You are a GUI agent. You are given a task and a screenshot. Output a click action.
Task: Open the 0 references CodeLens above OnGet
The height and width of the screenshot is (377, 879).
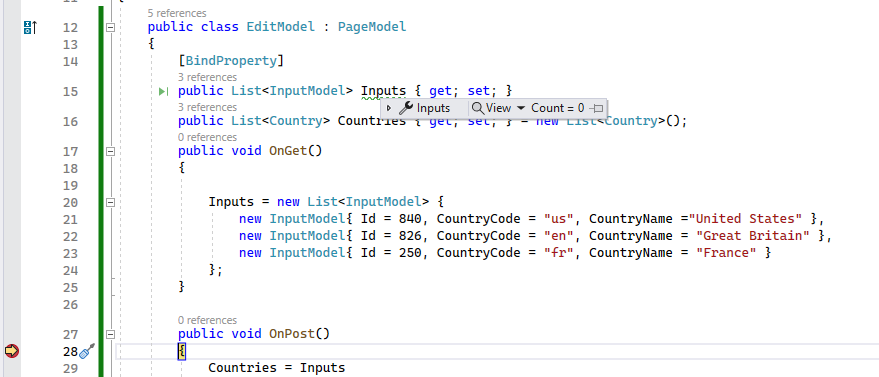(x=207, y=137)
